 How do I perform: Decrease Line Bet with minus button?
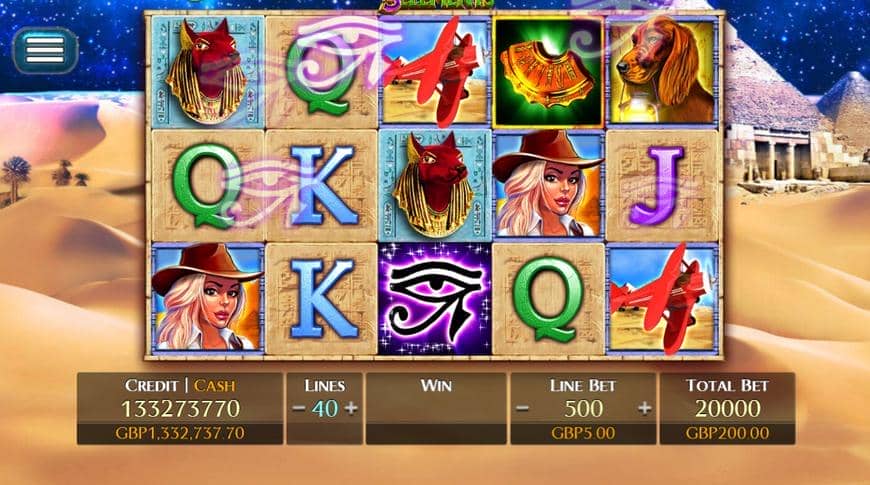[x=522, y=409]
